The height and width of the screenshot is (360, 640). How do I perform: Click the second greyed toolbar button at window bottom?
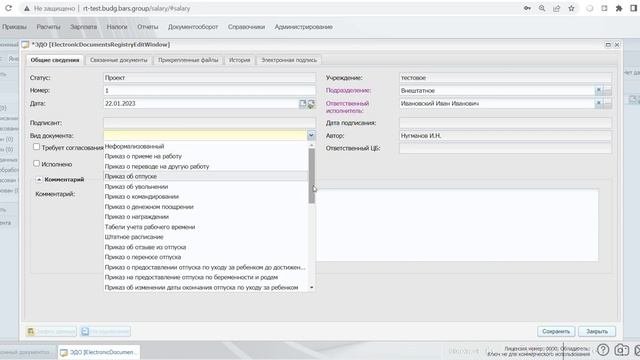pyautogui.click(x=105, y=331)
